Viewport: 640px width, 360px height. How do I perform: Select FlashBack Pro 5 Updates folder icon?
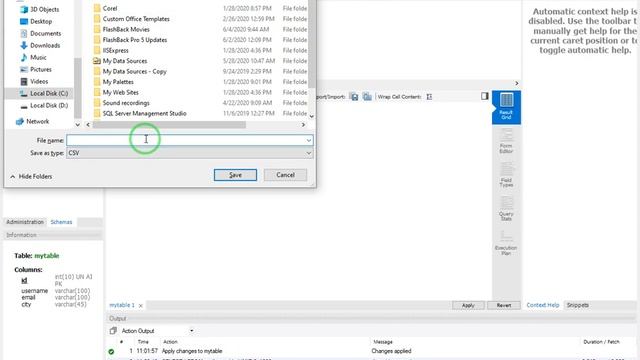tap(97, 40)
